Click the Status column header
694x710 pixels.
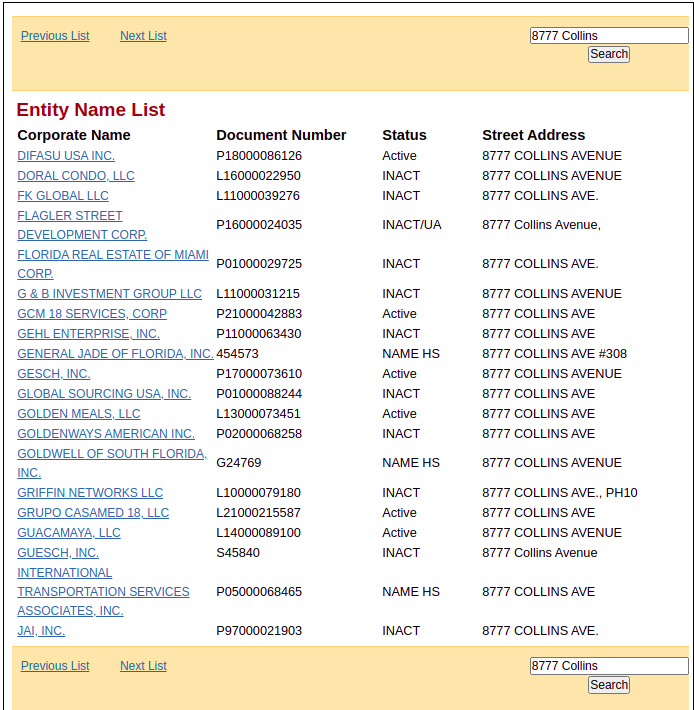click(404, 135)
